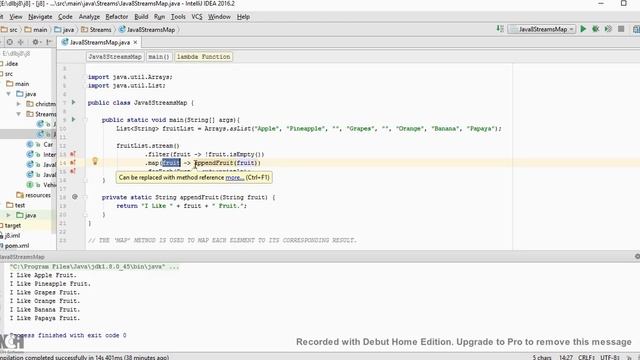The width and height of the screenshot is (640, 360).
Task: Open the Analyze menu
Action: 89,17
